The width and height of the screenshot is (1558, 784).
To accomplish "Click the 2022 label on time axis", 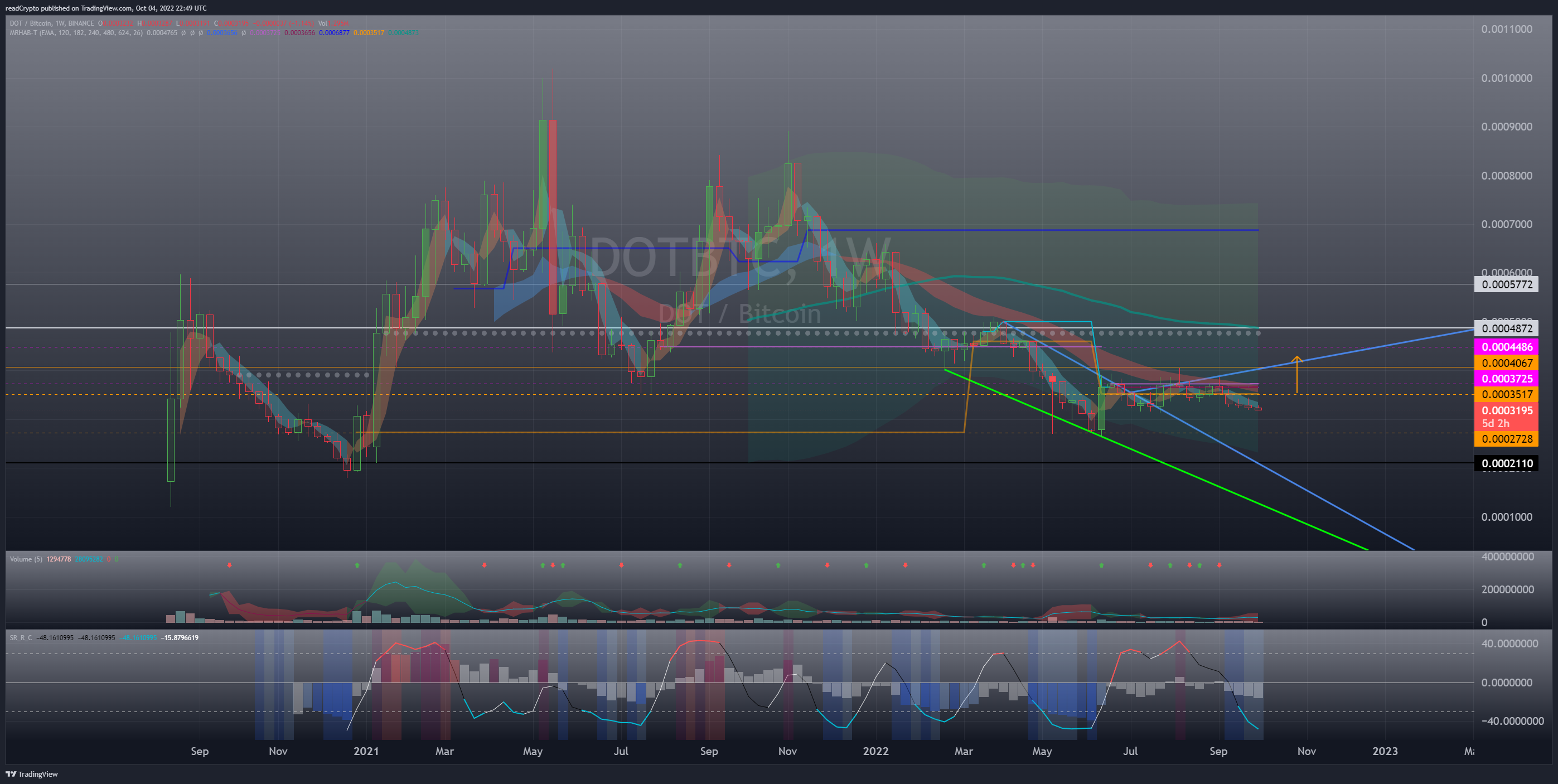I will 875,751.
